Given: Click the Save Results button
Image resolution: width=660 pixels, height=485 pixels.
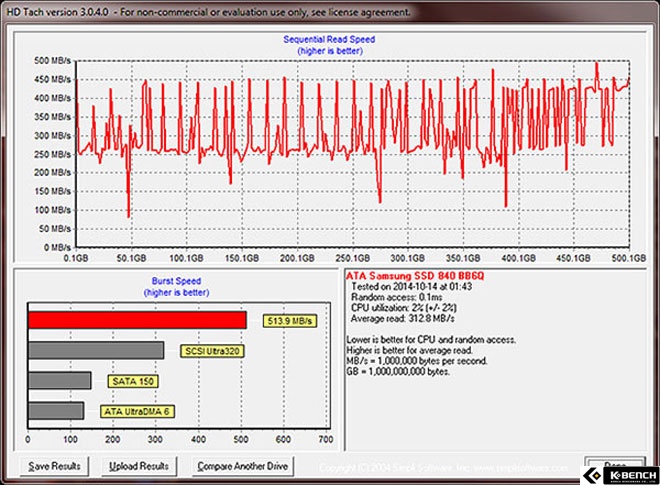Looking at the screenshot, I should click(54, 466).
